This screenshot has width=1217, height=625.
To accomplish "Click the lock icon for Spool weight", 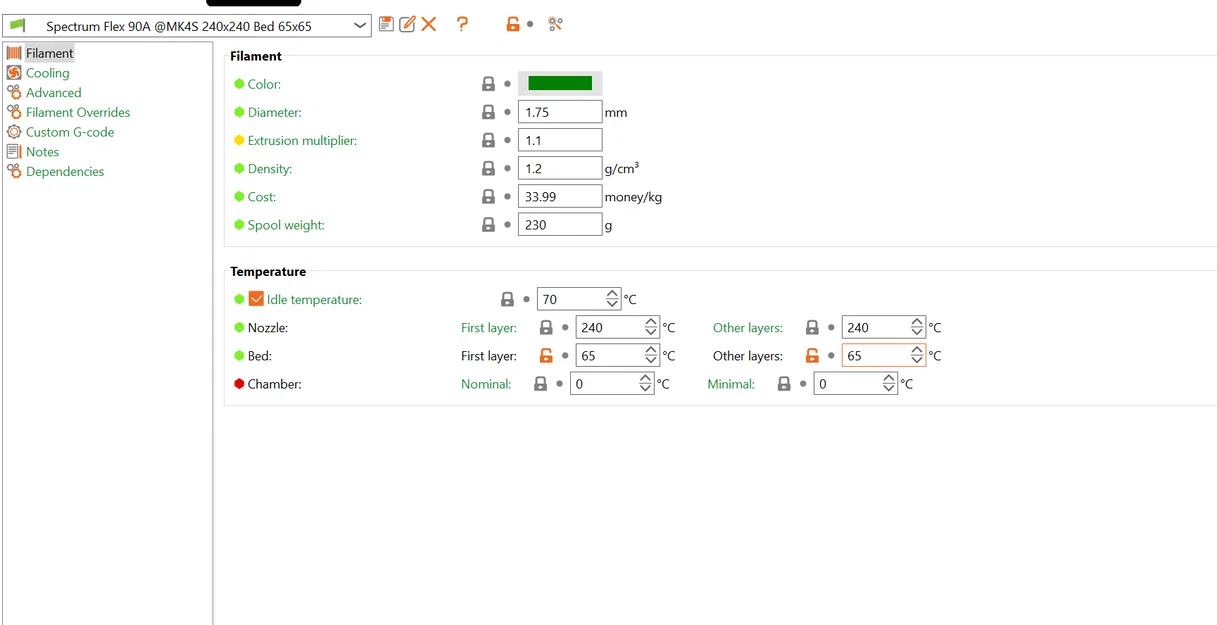I will pos(489,225).
